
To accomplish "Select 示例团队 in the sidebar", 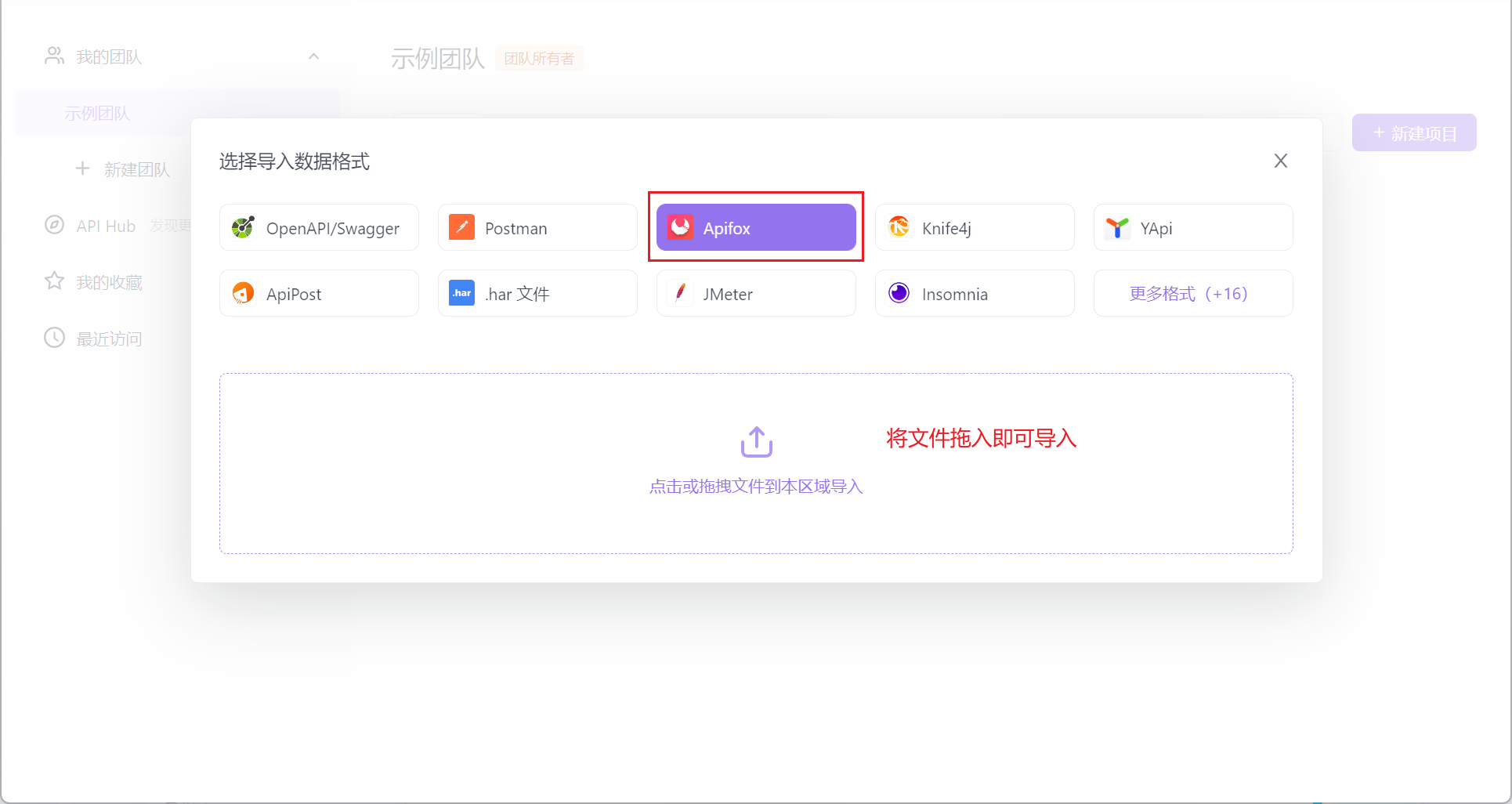I will click(178, 114).
